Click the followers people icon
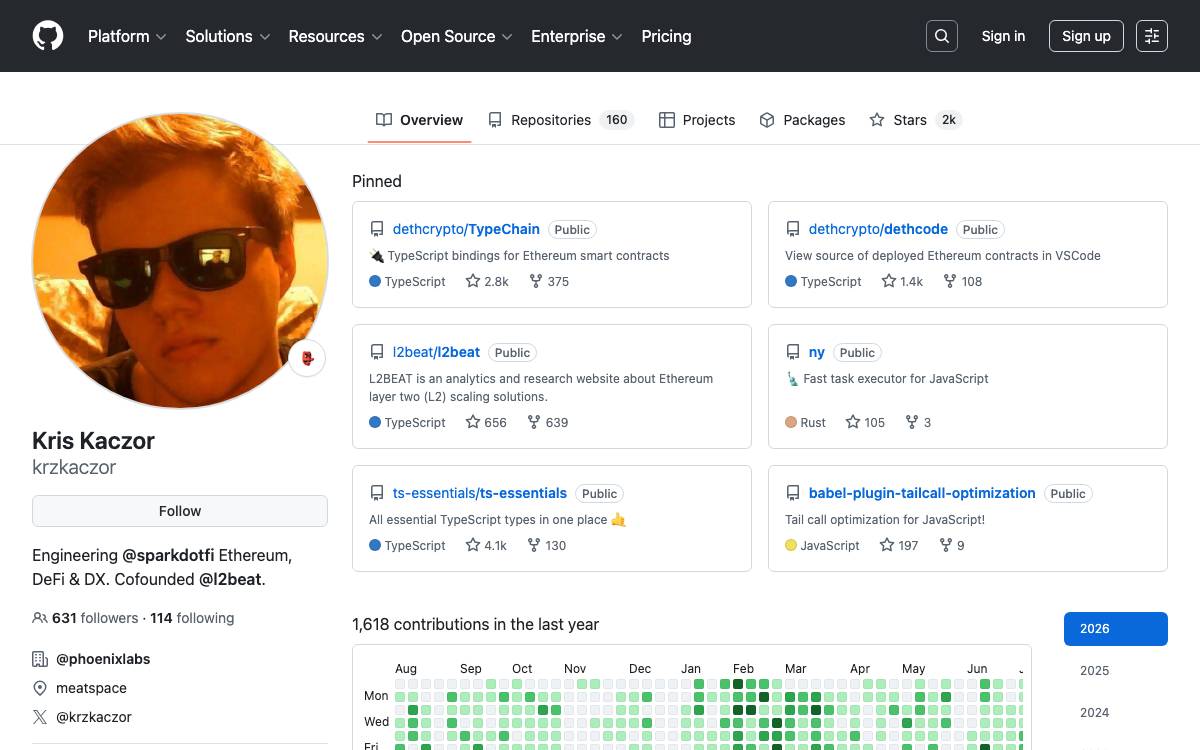 [40, 618]
